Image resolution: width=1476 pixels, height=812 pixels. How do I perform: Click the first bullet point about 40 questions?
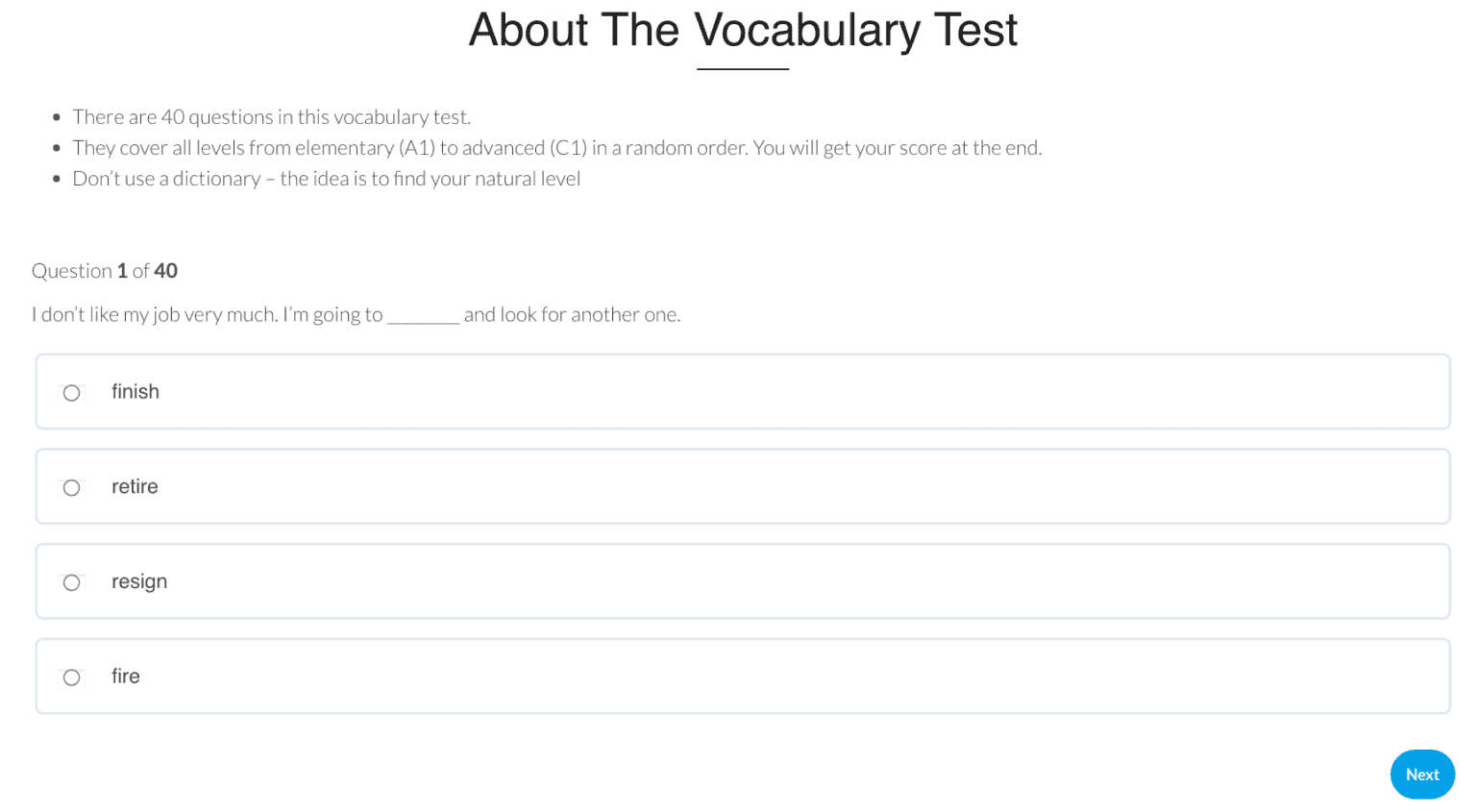click(271, 116)
